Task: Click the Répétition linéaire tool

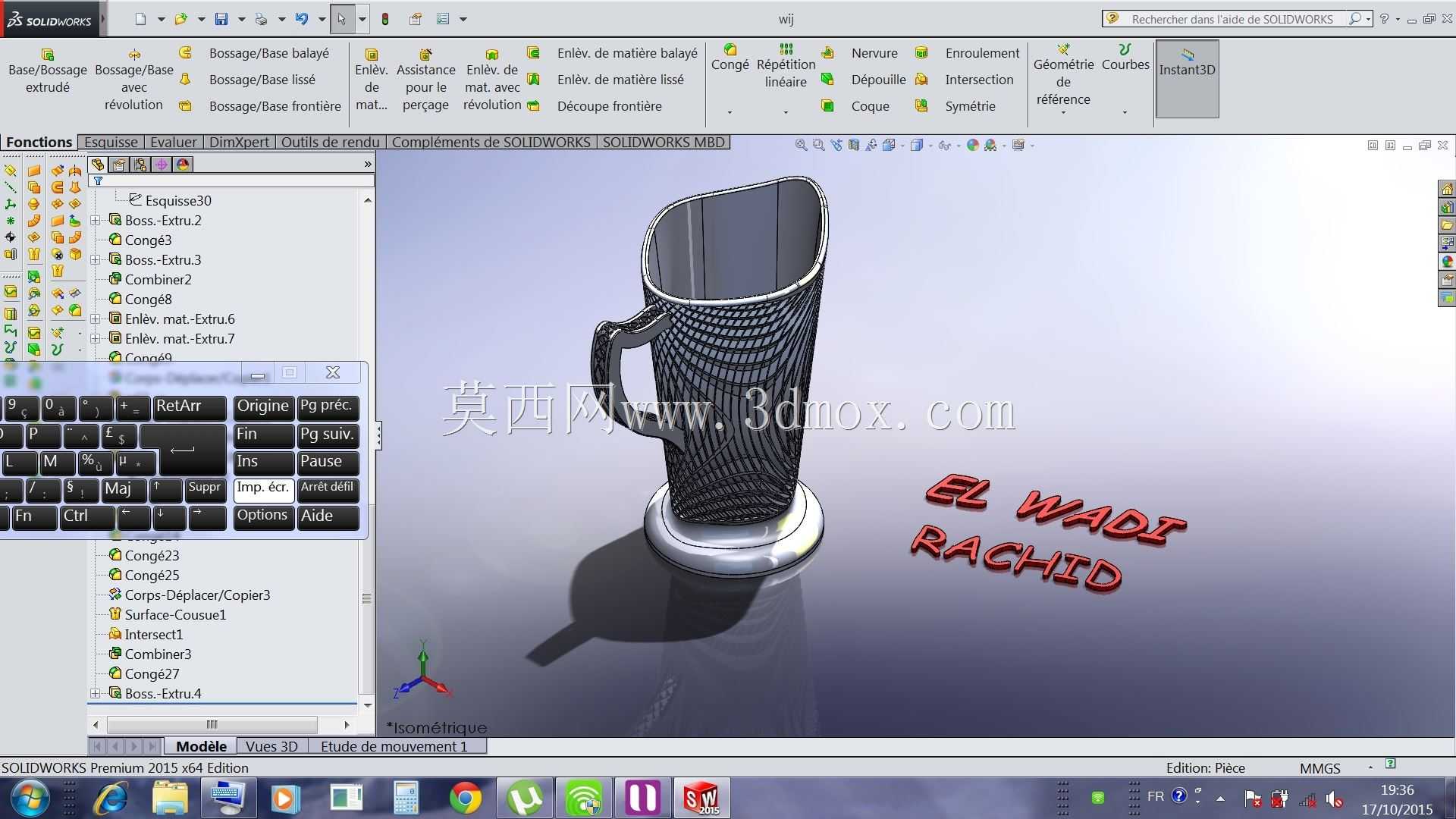Action: tap(786, 66)
